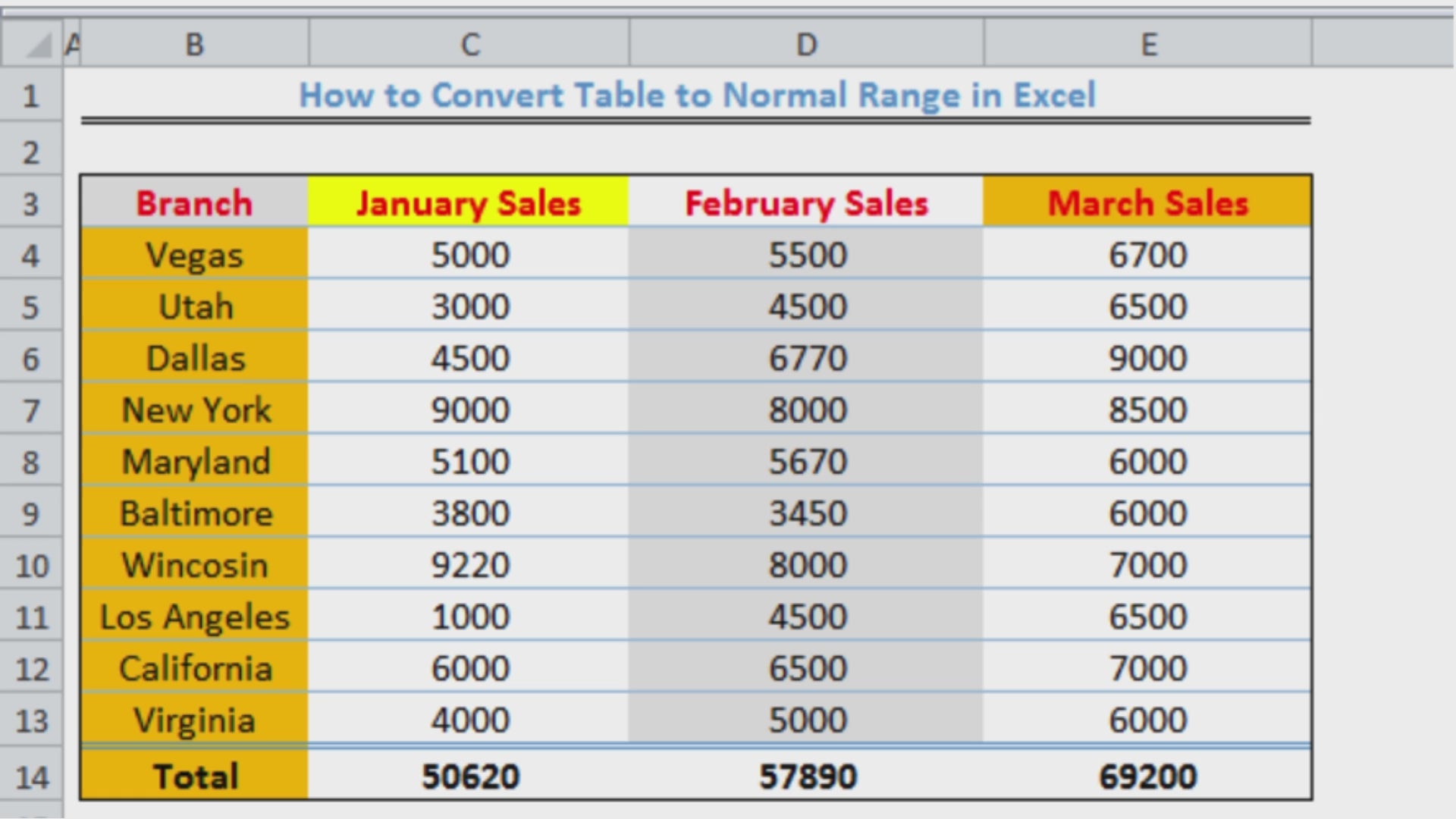
Task: Select column C header
Action: pyautogui.click(x=469, y=44)
